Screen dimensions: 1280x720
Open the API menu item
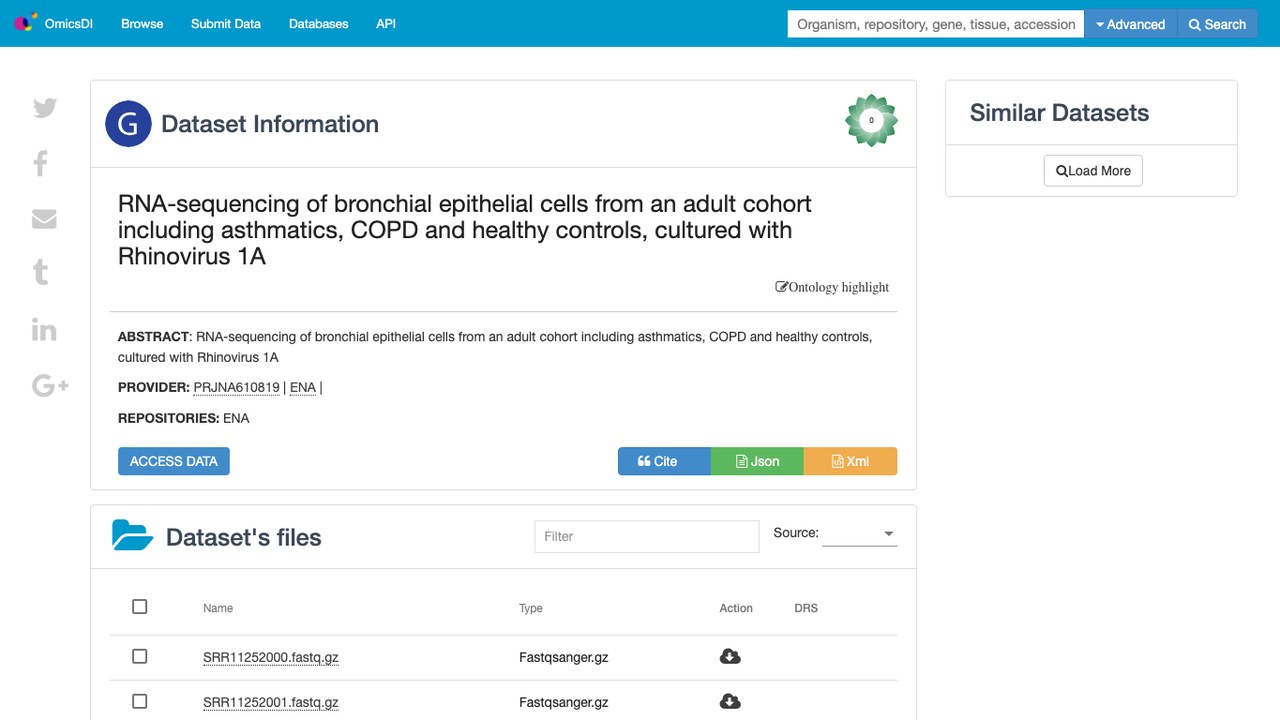coord(386,24)
